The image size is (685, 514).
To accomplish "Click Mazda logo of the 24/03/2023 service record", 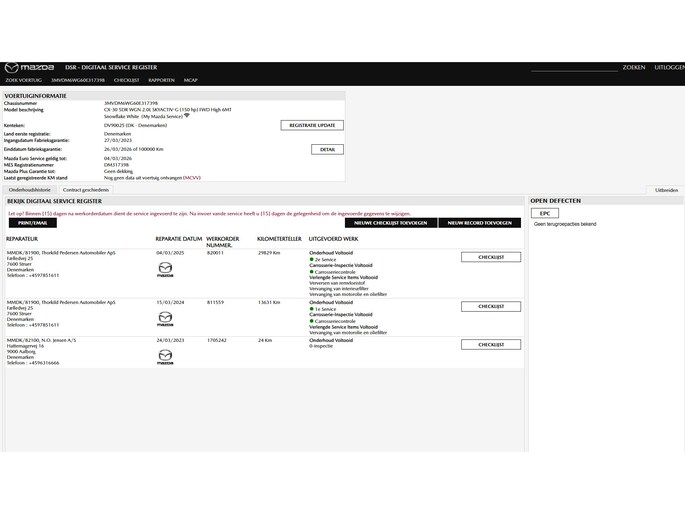I will point(165,356).
